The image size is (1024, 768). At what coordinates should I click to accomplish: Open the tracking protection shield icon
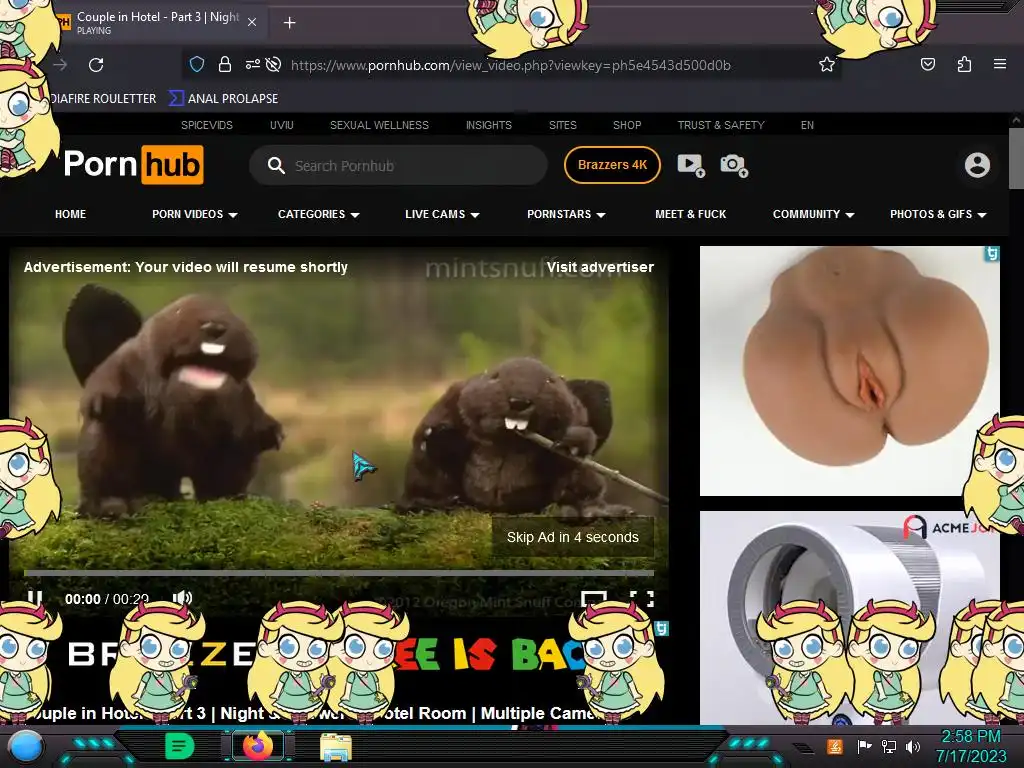(x=197, y=64)
